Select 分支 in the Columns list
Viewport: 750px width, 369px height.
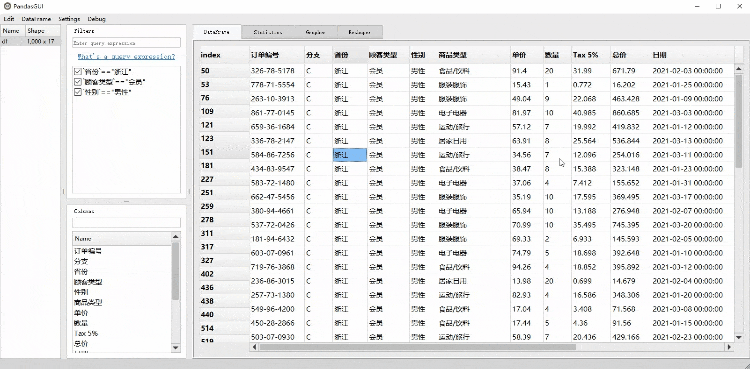81,261
